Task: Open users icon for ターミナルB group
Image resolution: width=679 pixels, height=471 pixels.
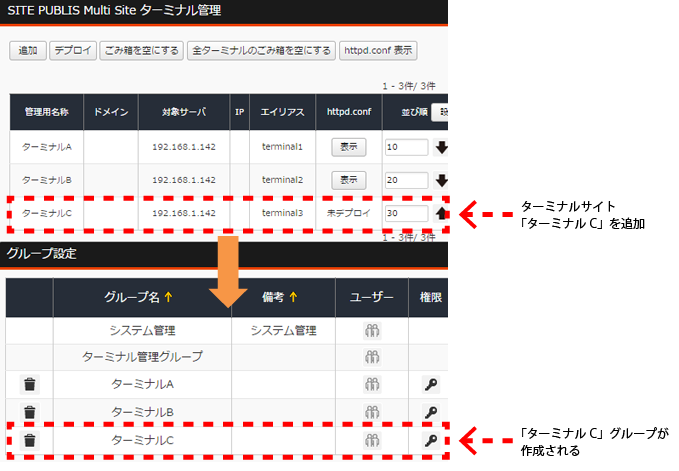Action: point(372,412)
